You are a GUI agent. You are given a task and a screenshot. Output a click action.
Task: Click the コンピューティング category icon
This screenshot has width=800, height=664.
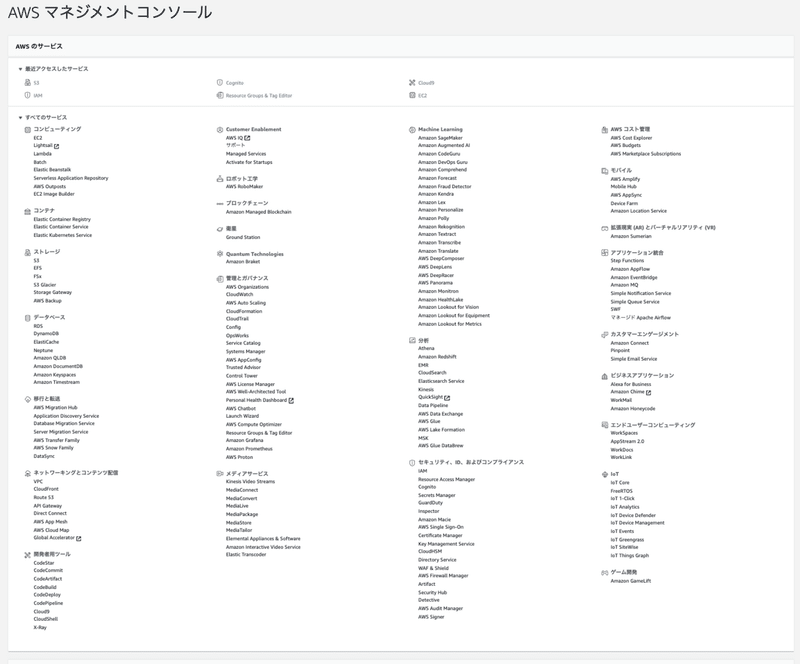[28, 130]
